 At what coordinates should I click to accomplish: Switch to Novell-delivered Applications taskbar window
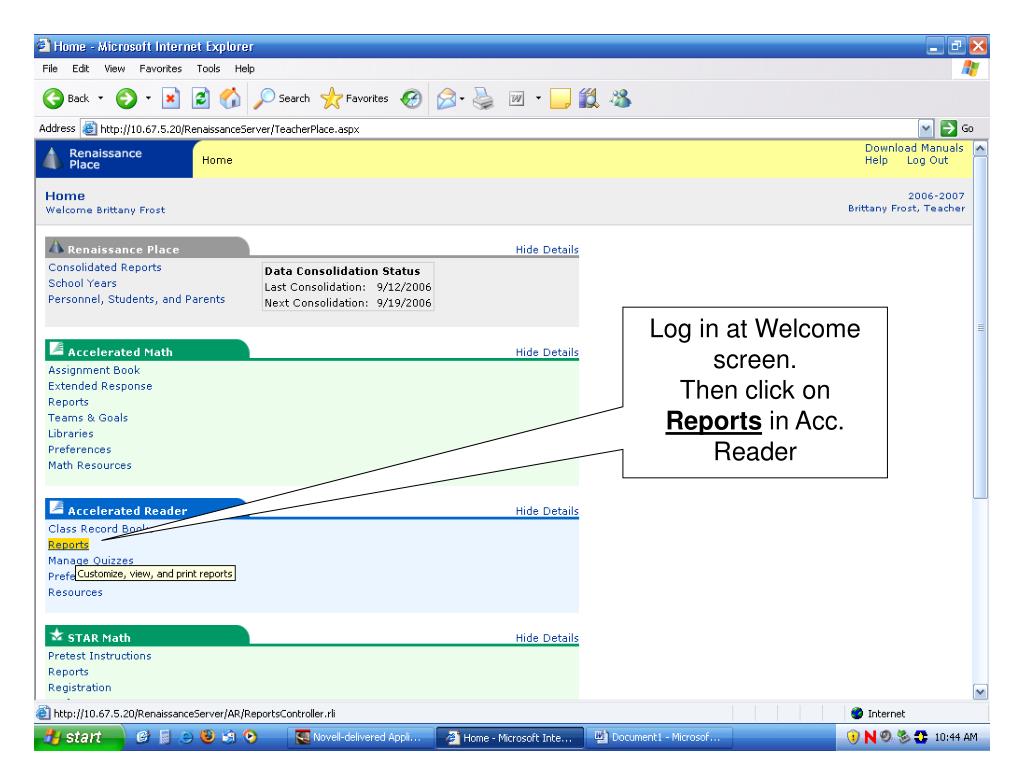point(362,737)
